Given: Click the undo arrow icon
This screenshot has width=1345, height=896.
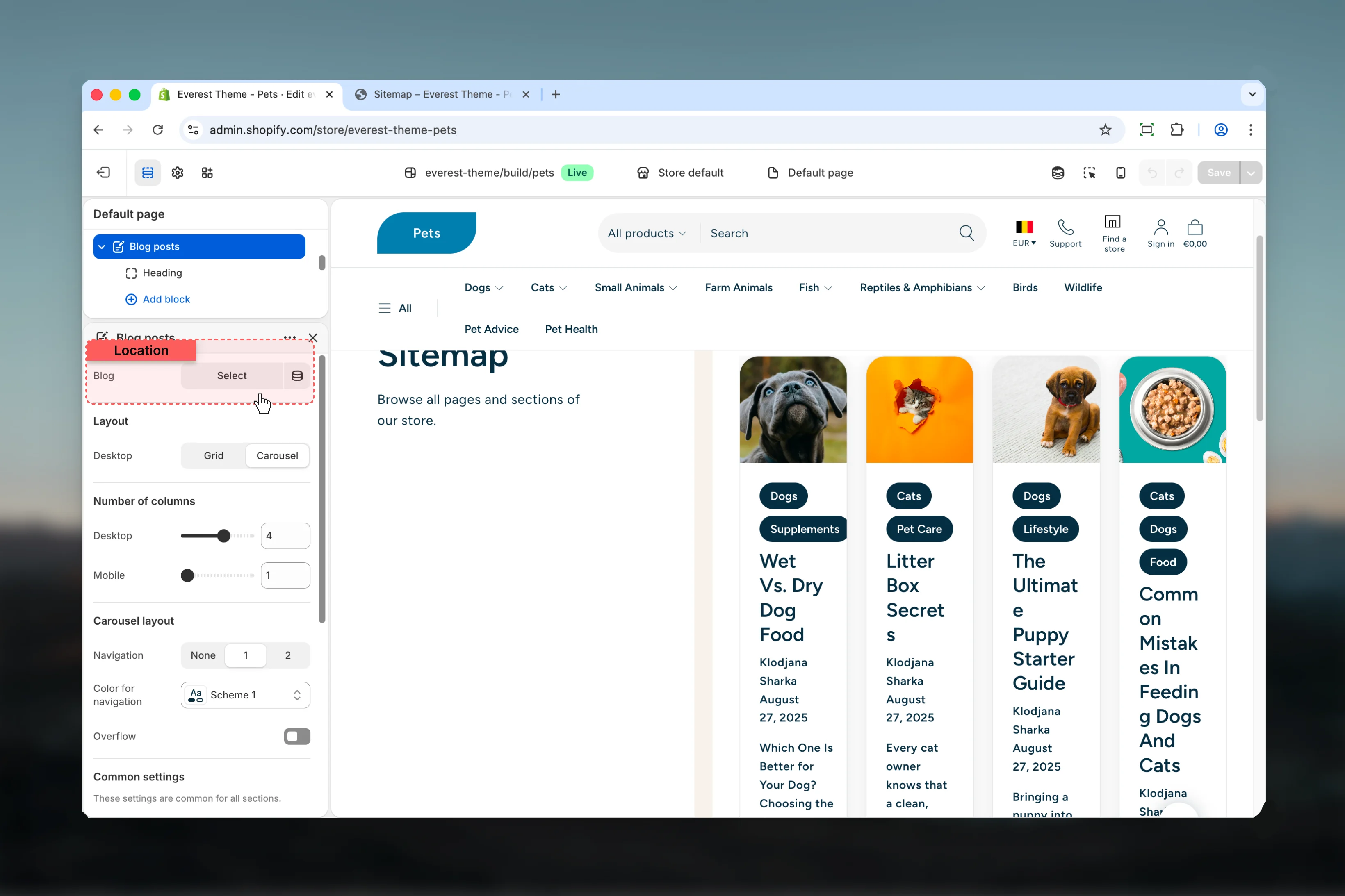Looking at the screenshot, I should pos(1152,173).
